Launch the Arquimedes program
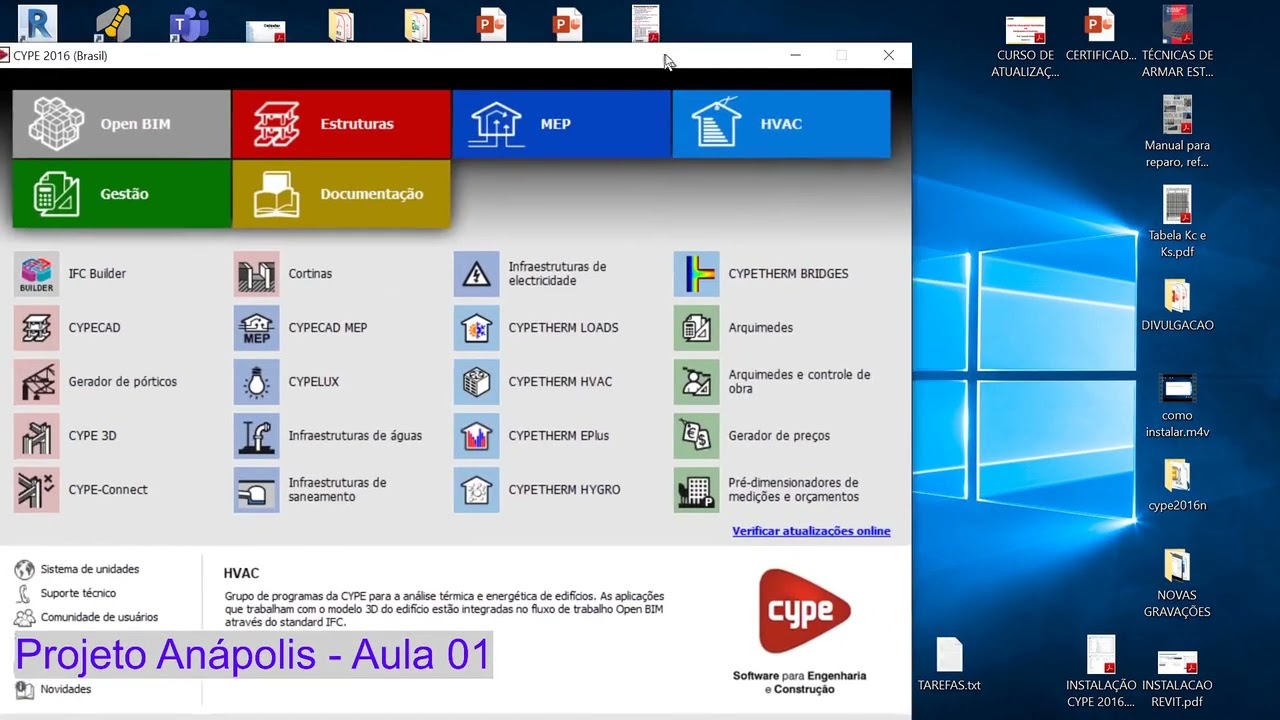The image size is (1280, 720). (696, 328)
